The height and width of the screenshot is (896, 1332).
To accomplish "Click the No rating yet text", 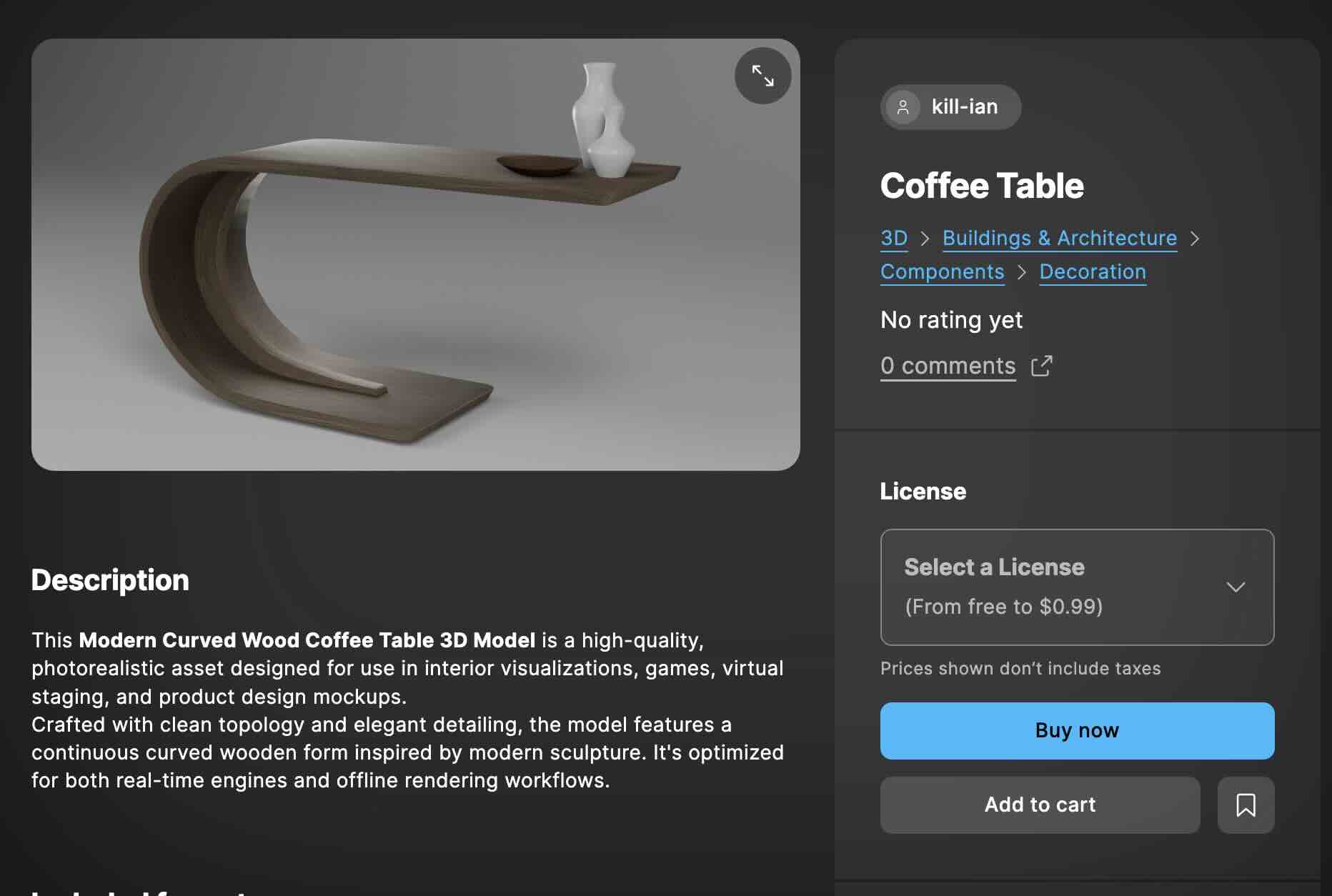I will coord(951,320).
